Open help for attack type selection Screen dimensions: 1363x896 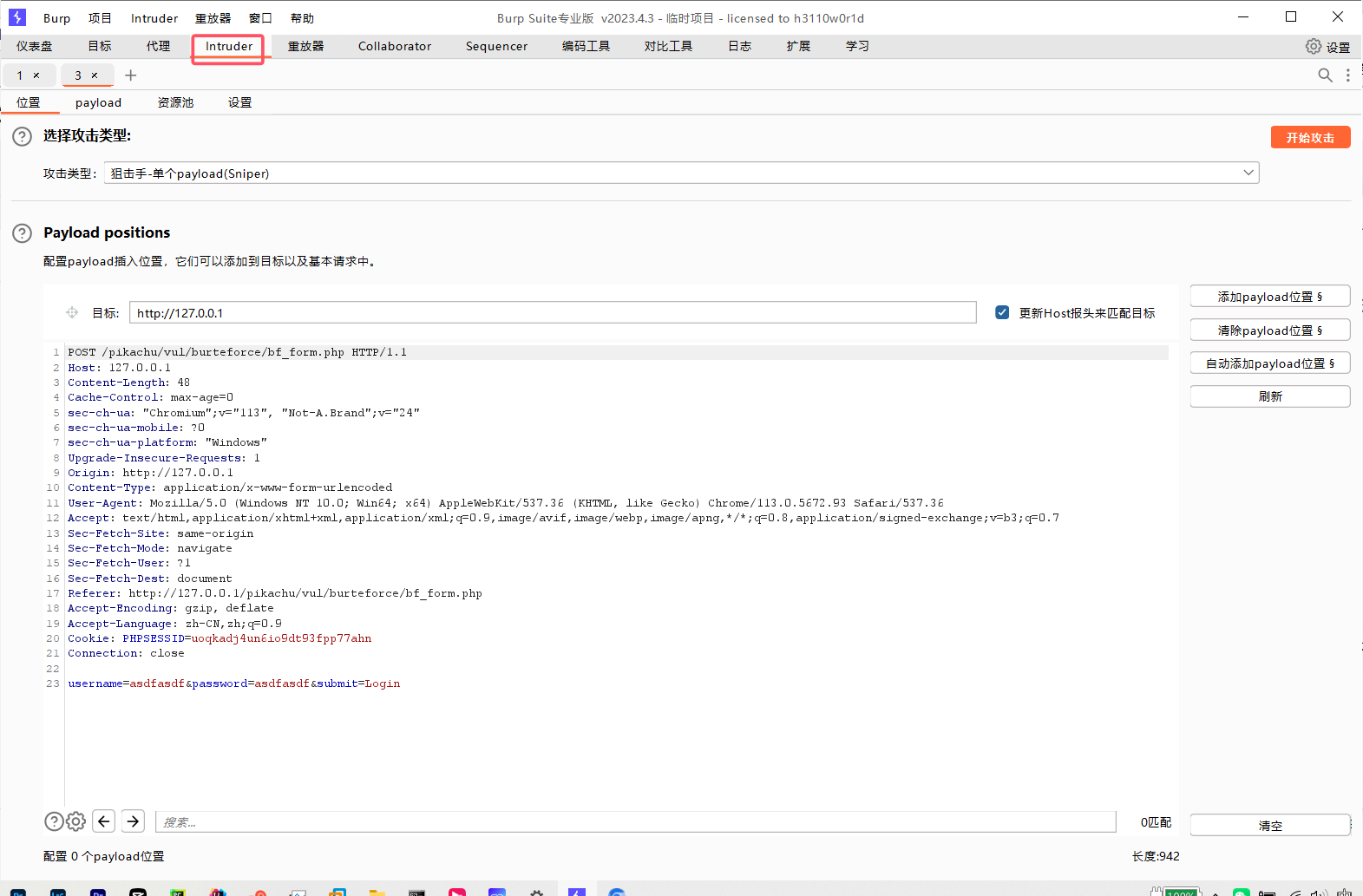coord(22,136)
